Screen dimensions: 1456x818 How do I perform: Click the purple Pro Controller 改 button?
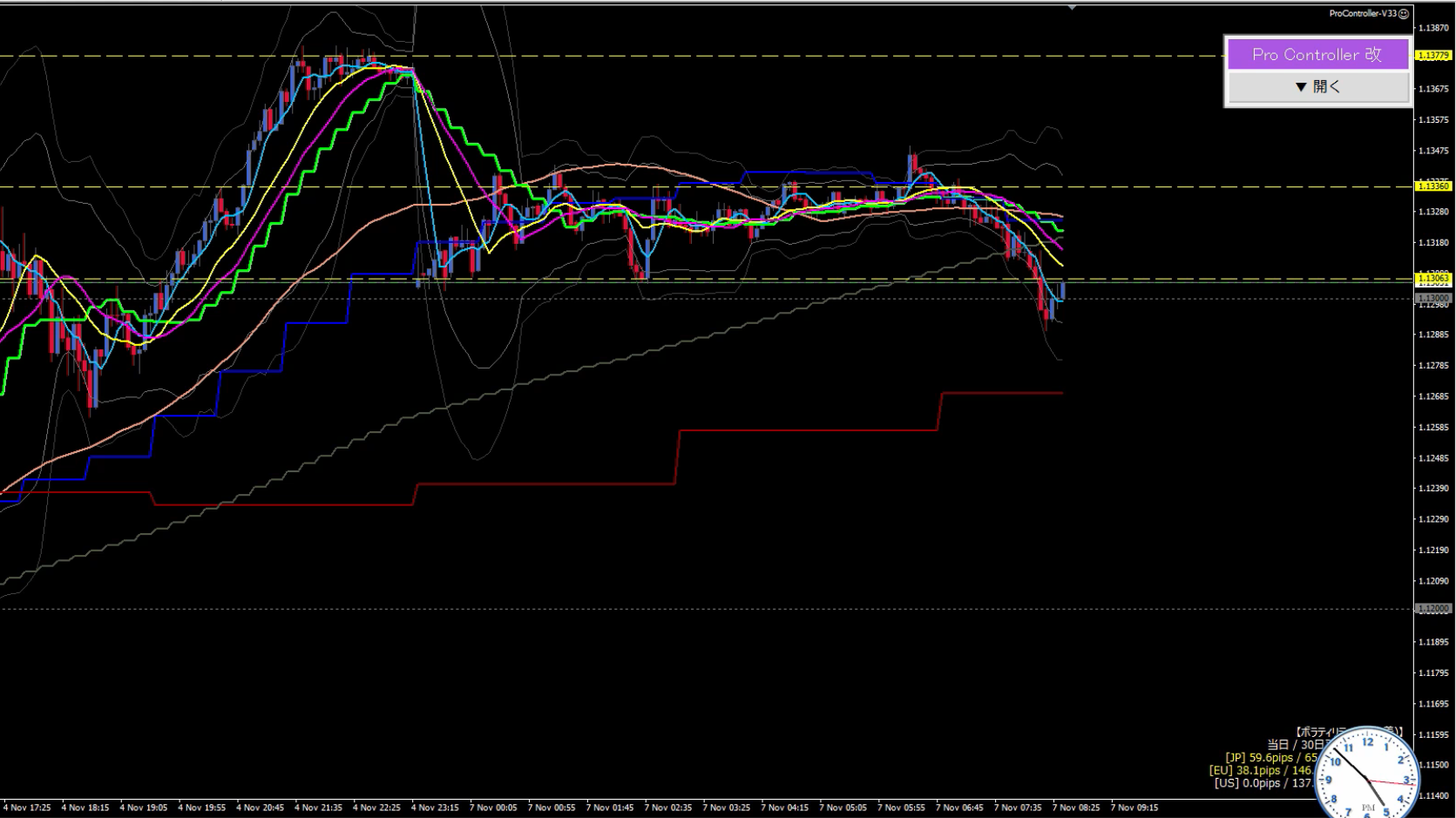tap(1317, 54)
